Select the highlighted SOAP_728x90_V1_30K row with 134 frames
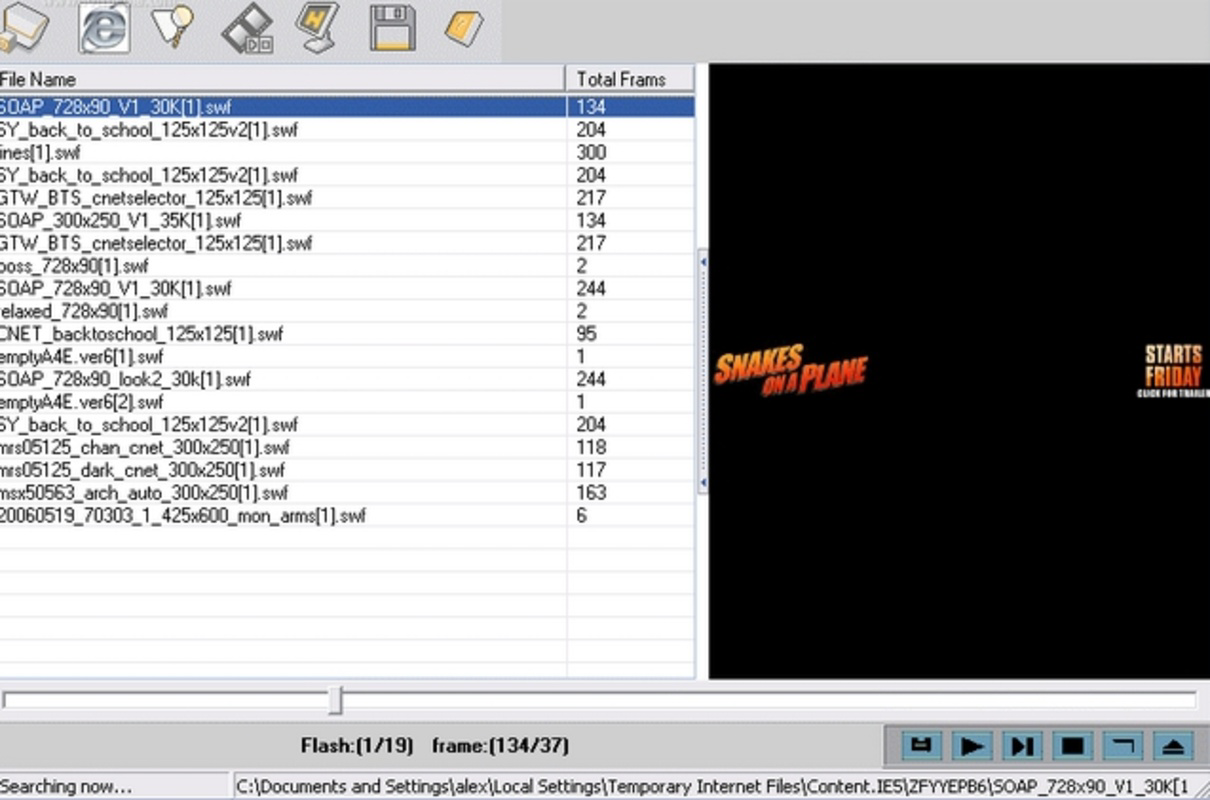This screenshot has height=800, width=1210. (x=347, y=106)
